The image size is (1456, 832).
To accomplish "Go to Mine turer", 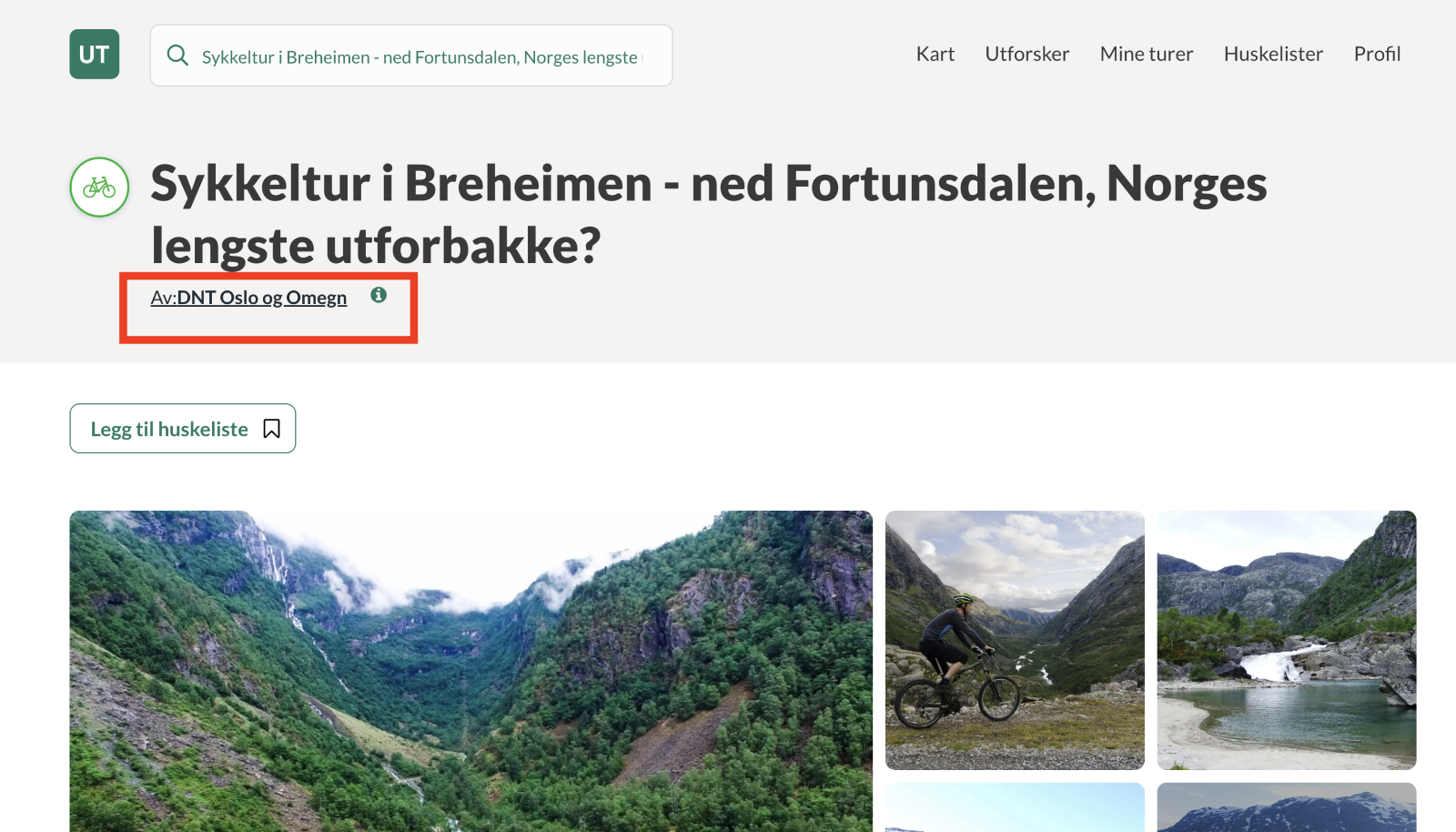I will coord(1147,55).
